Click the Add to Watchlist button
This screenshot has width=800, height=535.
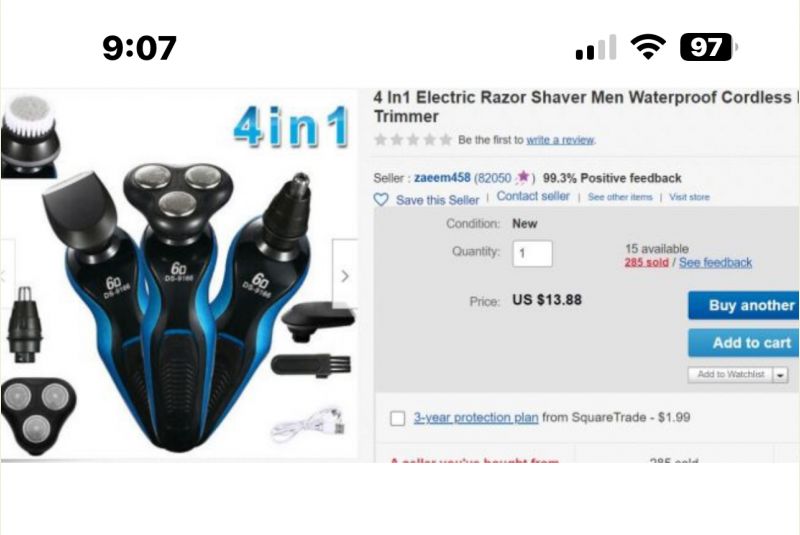731,374
